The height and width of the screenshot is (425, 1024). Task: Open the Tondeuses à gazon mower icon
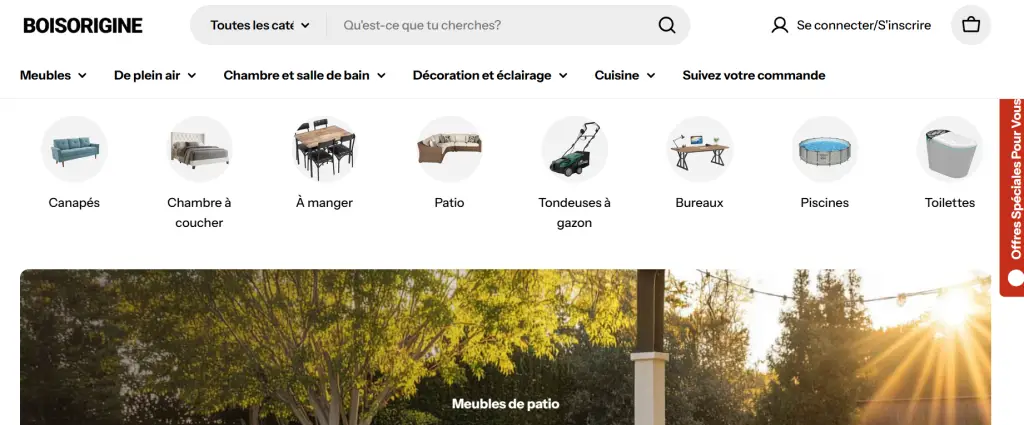(574, 149)
